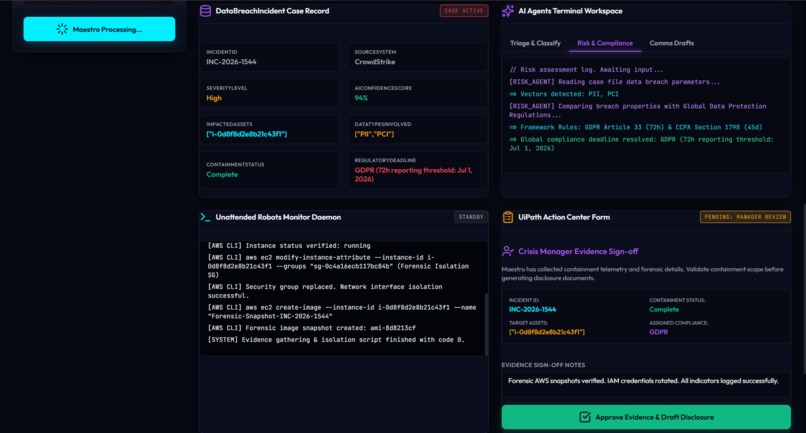Click the 'Instance status verified: running' log line
The width and height of the screenshot is (806, 433).
coord(289,245)
